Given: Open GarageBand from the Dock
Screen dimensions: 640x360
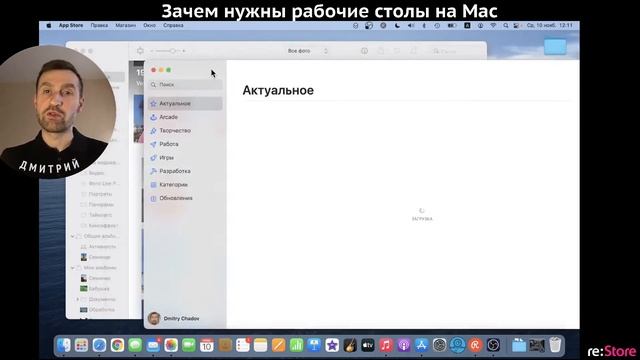Looking at the screenshot, I should [350, 345].
